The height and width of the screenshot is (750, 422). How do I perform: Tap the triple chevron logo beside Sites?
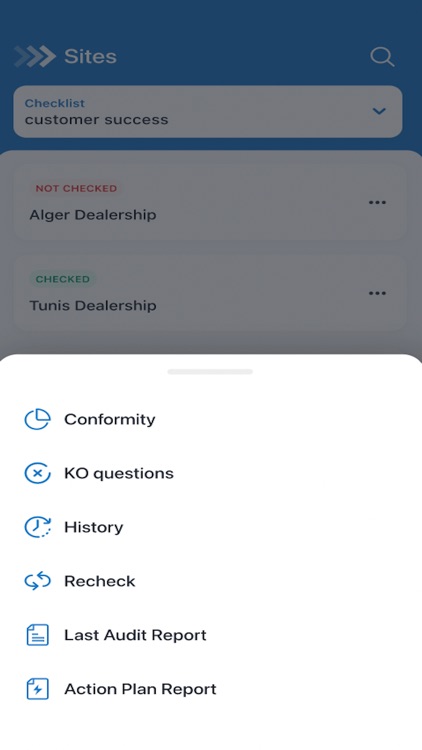click(35, 56)
